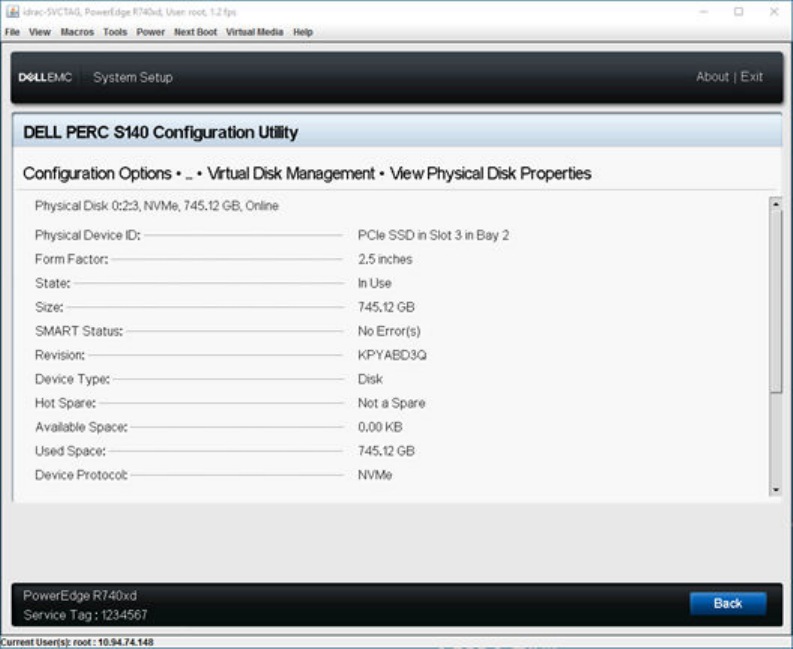Open the File menu

point(12,32)
